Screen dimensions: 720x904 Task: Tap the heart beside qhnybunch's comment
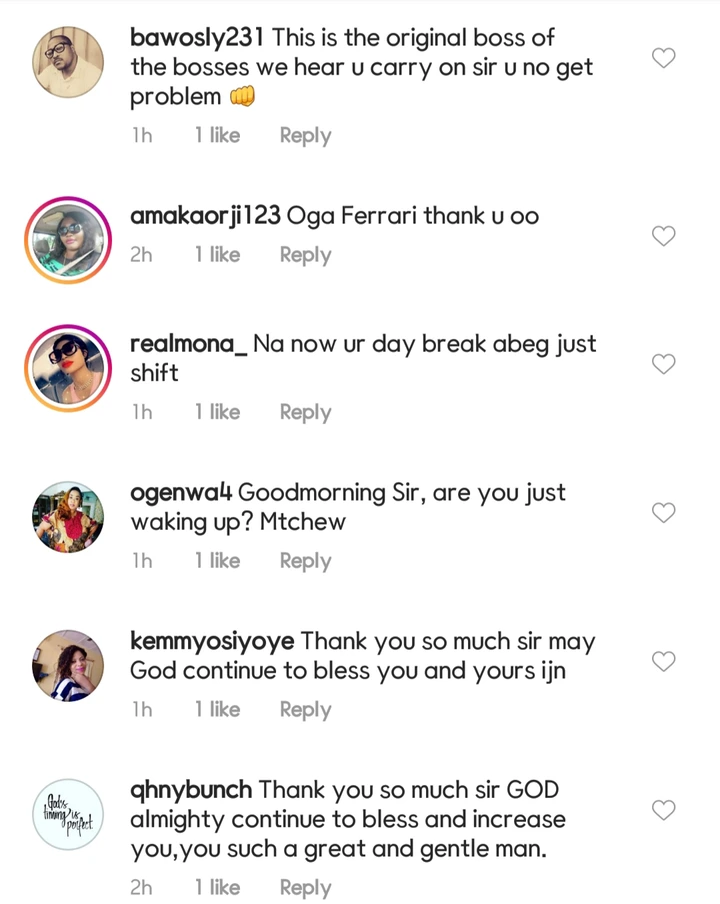pos(664,810)
